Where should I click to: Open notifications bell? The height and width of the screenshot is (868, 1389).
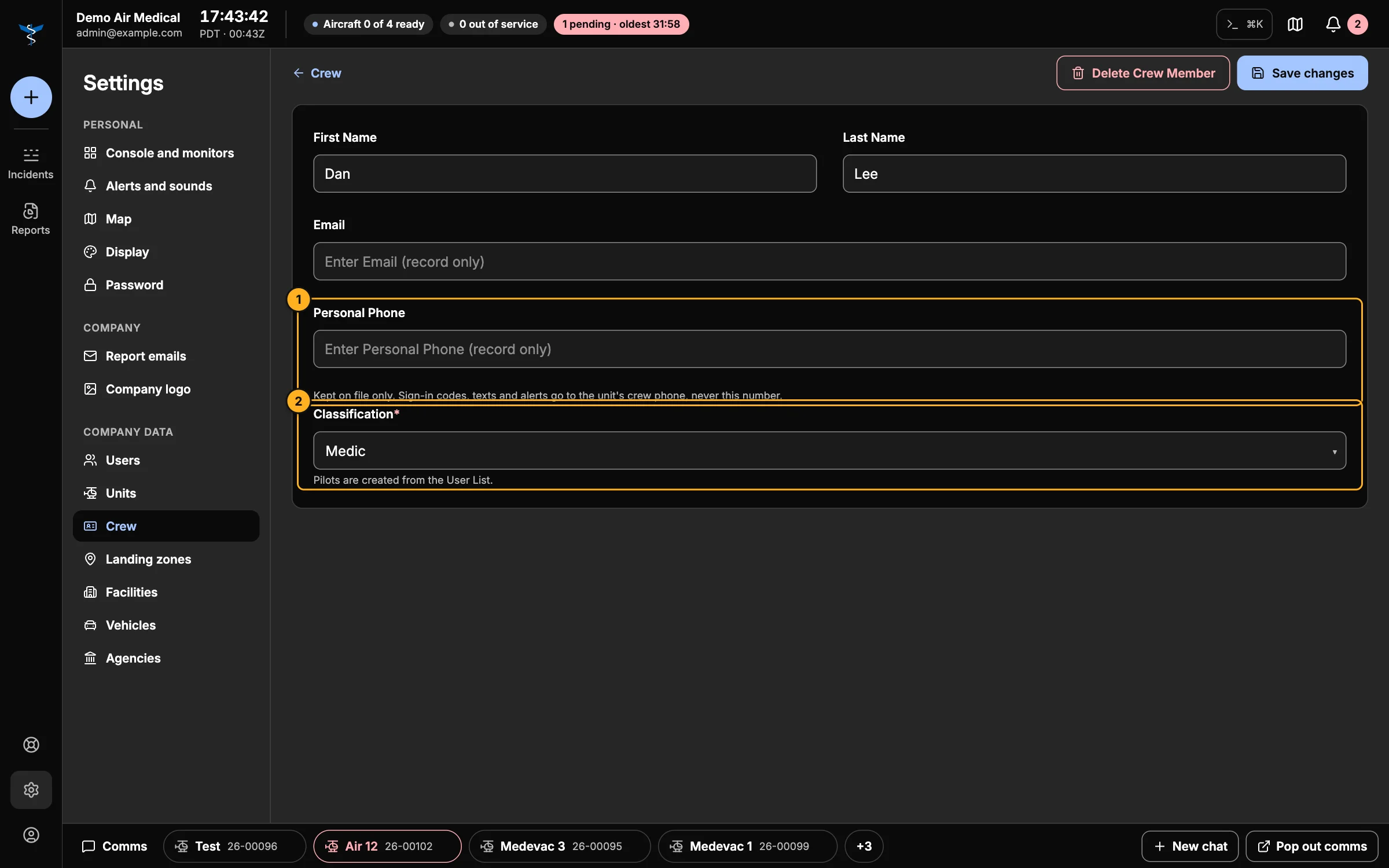click(1333, 24)
